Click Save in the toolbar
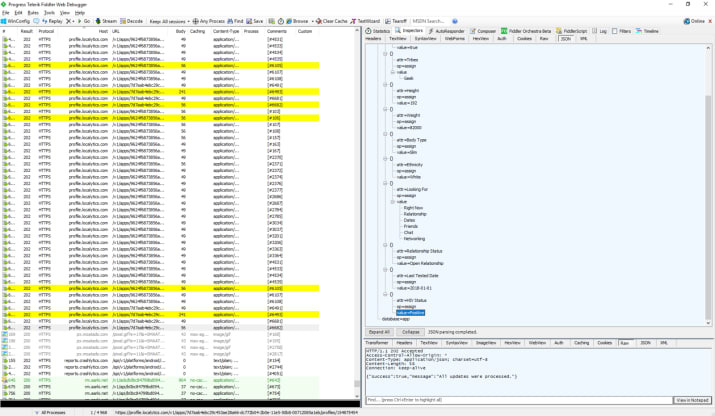Viewport: 715px width, 416px height. pyautogui.click(x=255, y=20)
